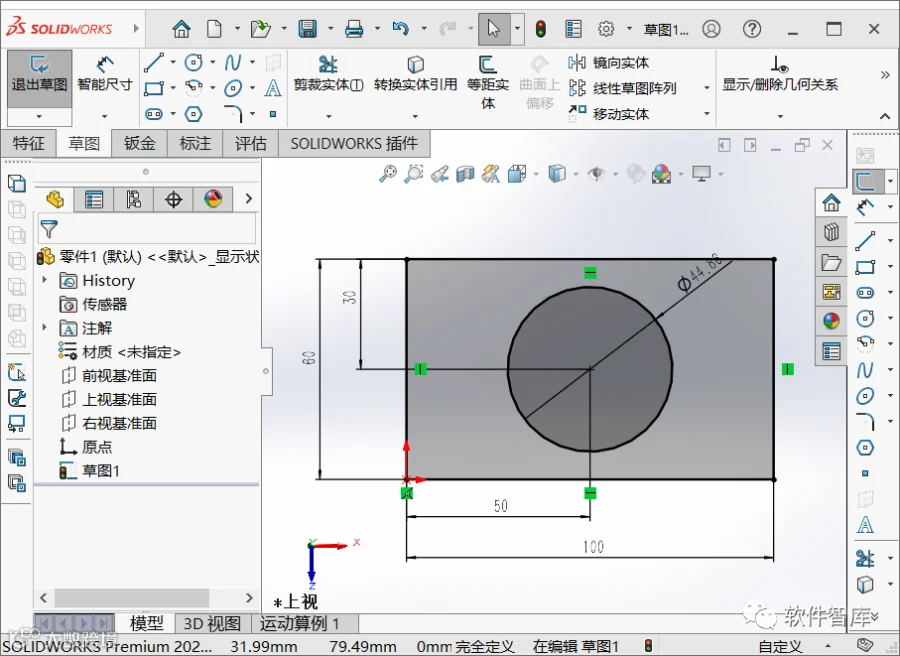Select the Sketch Fillet tool in the ribbon
900x656 pixels.
click(233, 114)
